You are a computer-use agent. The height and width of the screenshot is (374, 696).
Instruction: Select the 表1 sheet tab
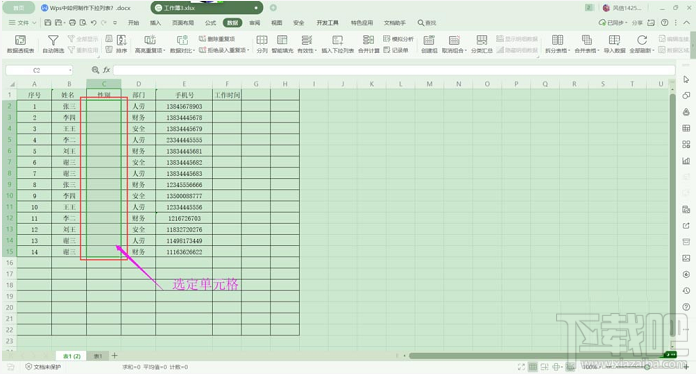pyautogui.click(x=98, y=356)
